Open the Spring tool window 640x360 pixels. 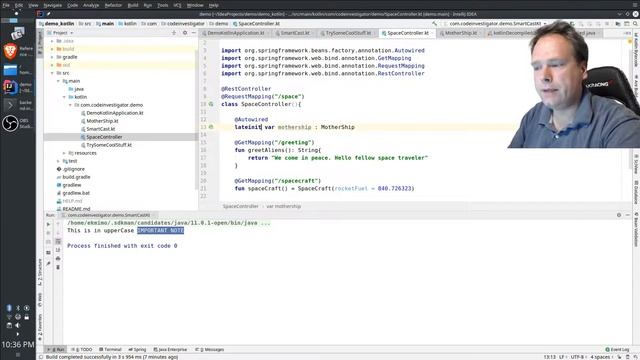(137, 349)
